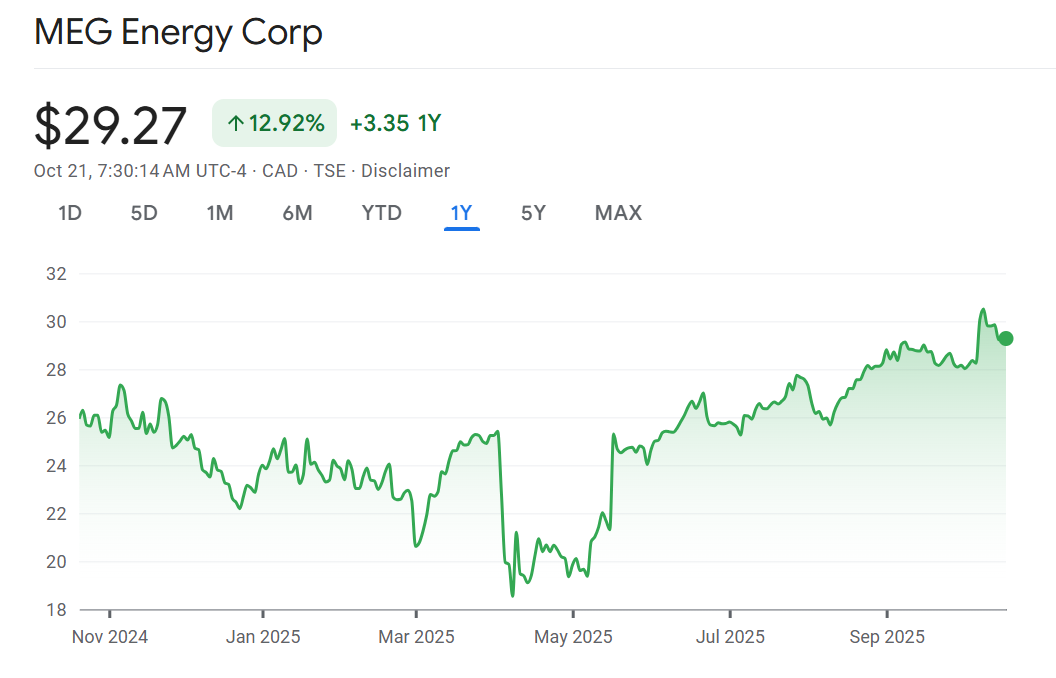Show the 1M price chart
1056x678 pixels.
pos(220,213)
